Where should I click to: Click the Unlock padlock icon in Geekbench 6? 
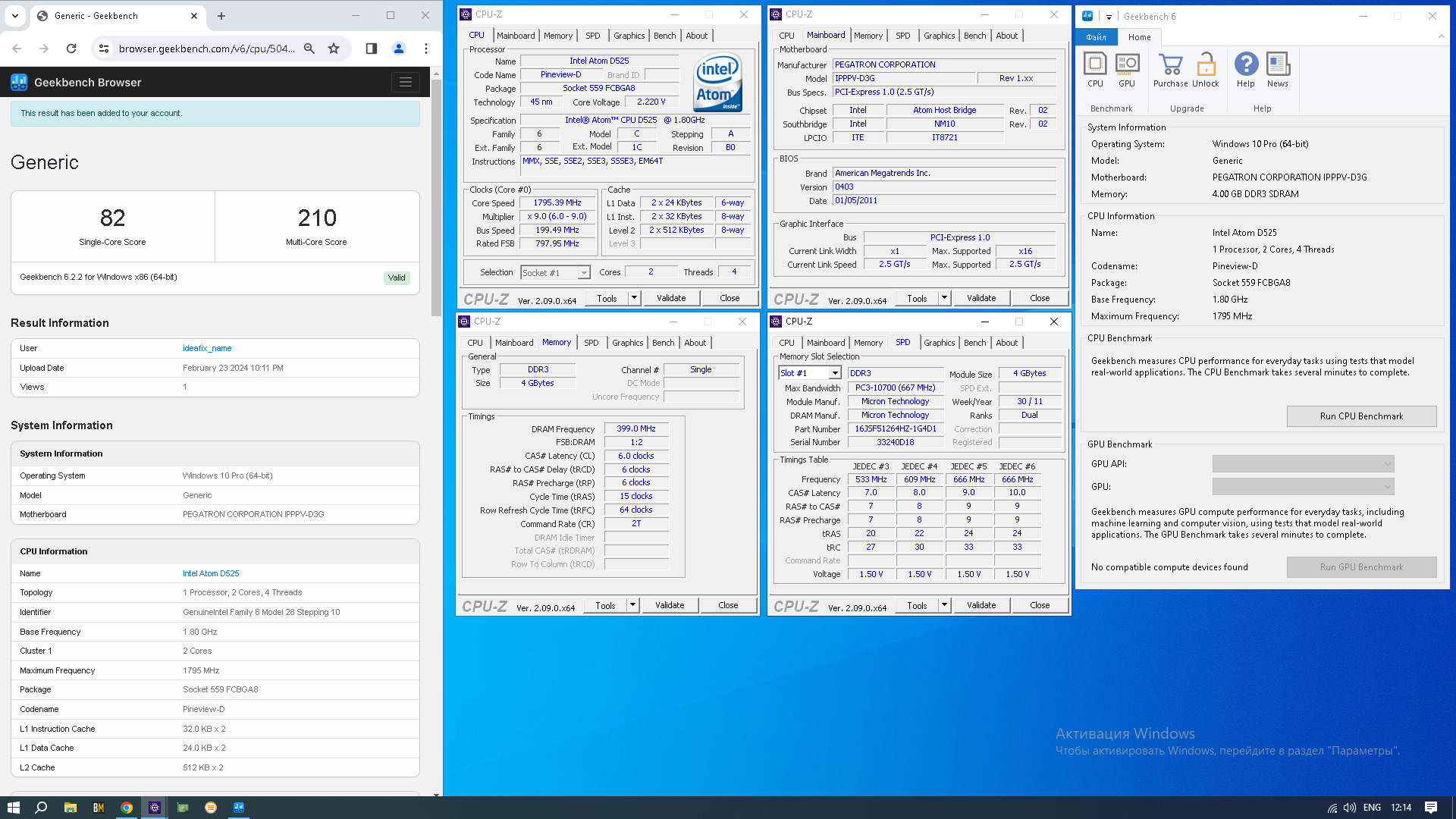tap(1205, 70)
